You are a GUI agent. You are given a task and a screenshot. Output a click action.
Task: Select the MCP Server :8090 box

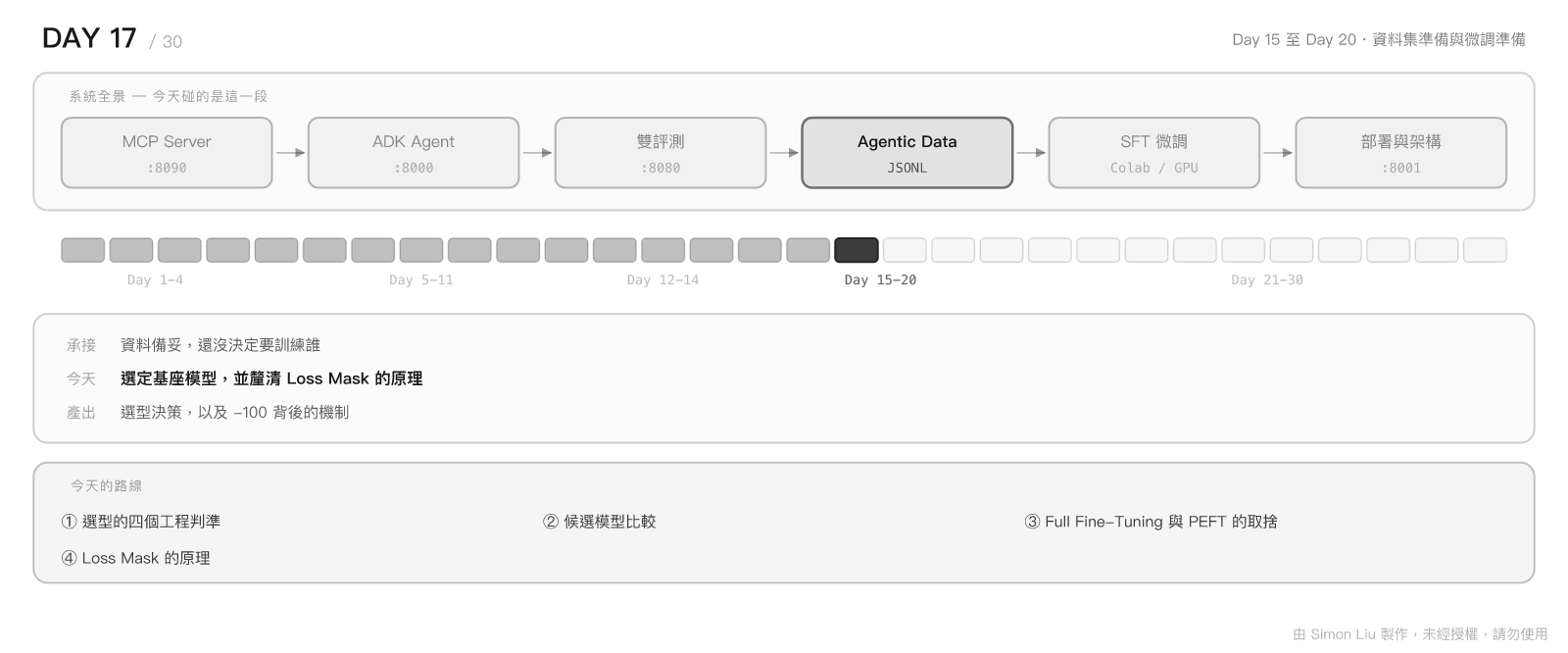pyautogui.click(x=167, y=153)
